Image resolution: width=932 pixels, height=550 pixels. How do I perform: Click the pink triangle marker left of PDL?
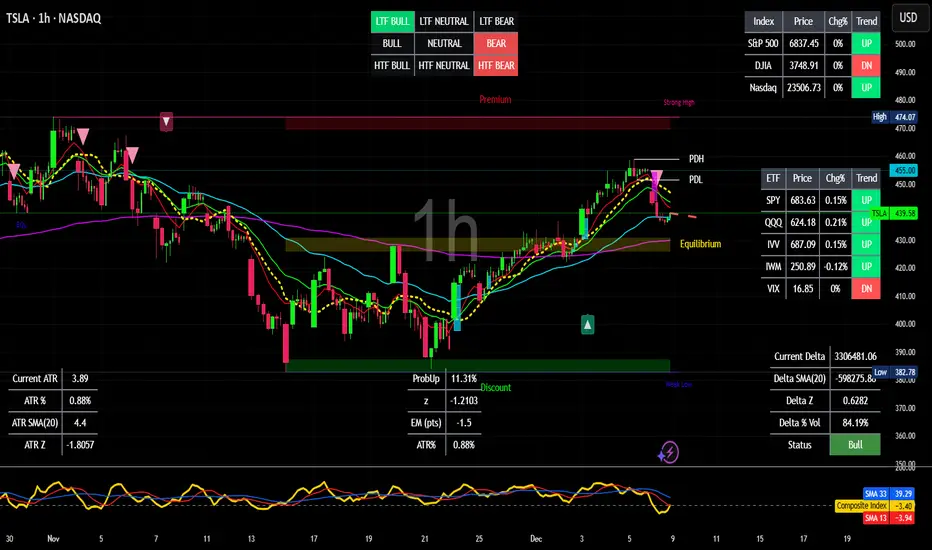click(x=656, y=177)
